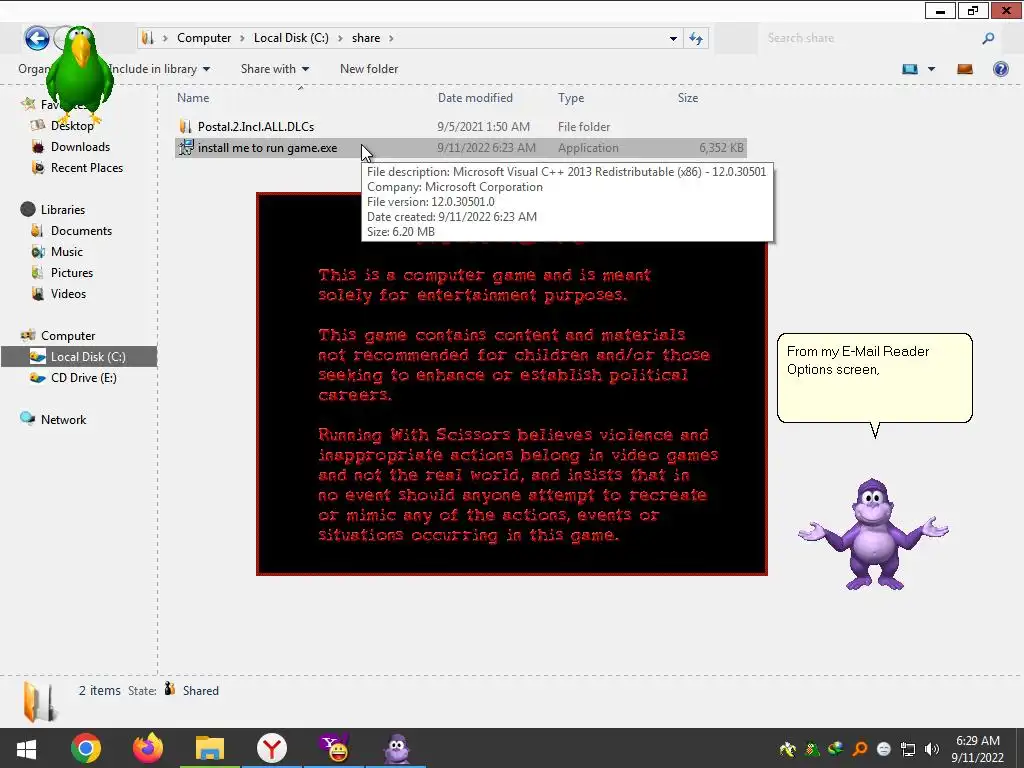Click the Shared state in details pane

coord(200,690)
